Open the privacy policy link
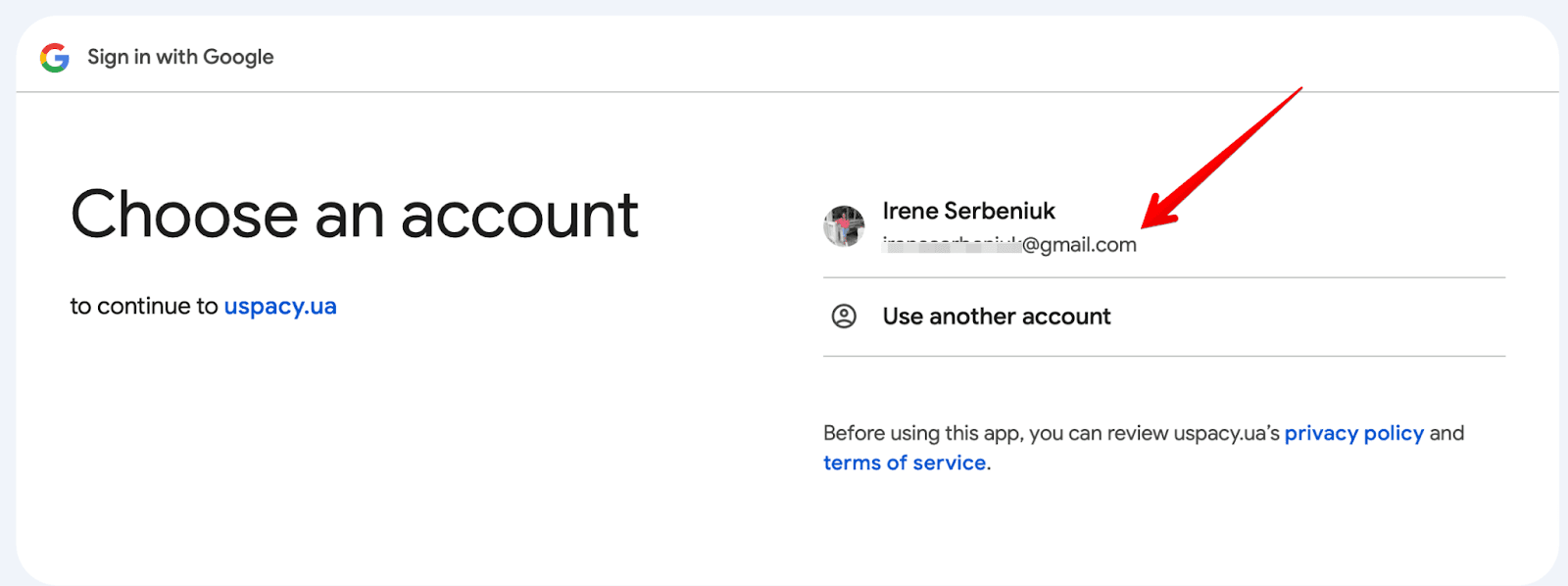The width and height of the screenshot is (1568, 586). [1353, 433]
